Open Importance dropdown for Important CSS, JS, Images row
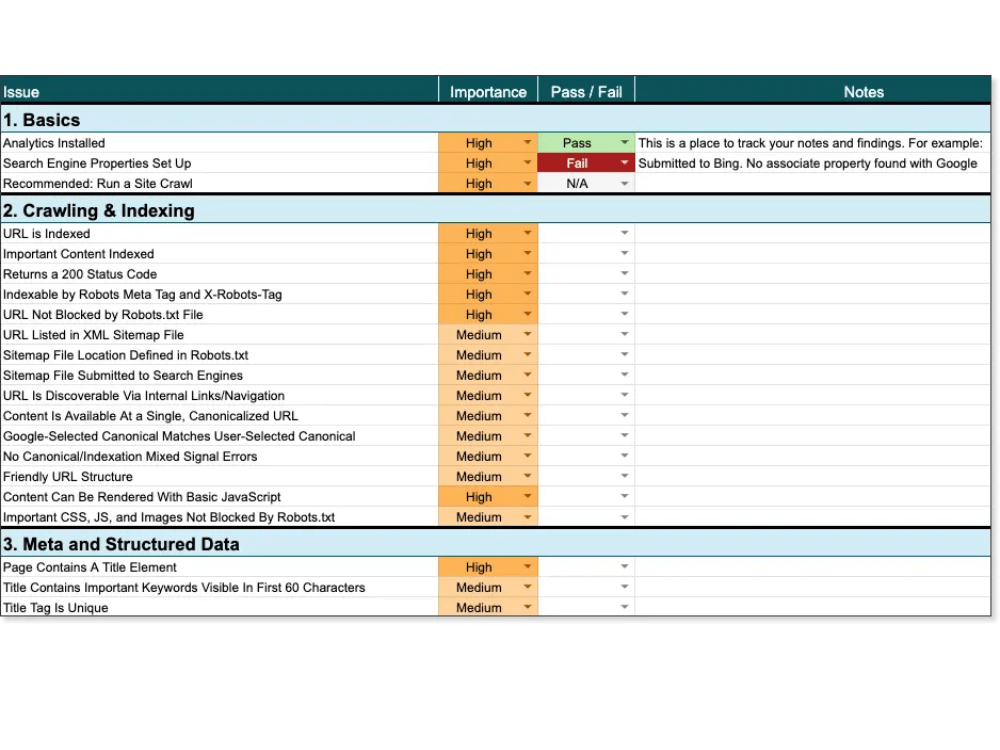 click(x=527, y=517)
